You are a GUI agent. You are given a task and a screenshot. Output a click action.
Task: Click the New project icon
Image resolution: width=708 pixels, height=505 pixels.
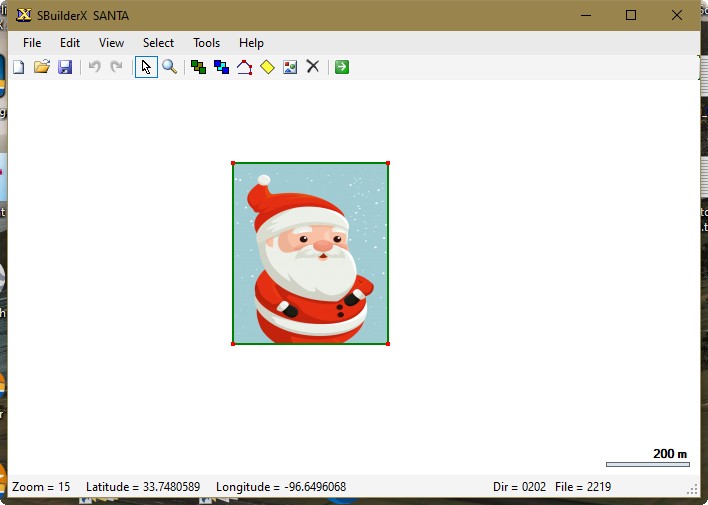point(18,67)
